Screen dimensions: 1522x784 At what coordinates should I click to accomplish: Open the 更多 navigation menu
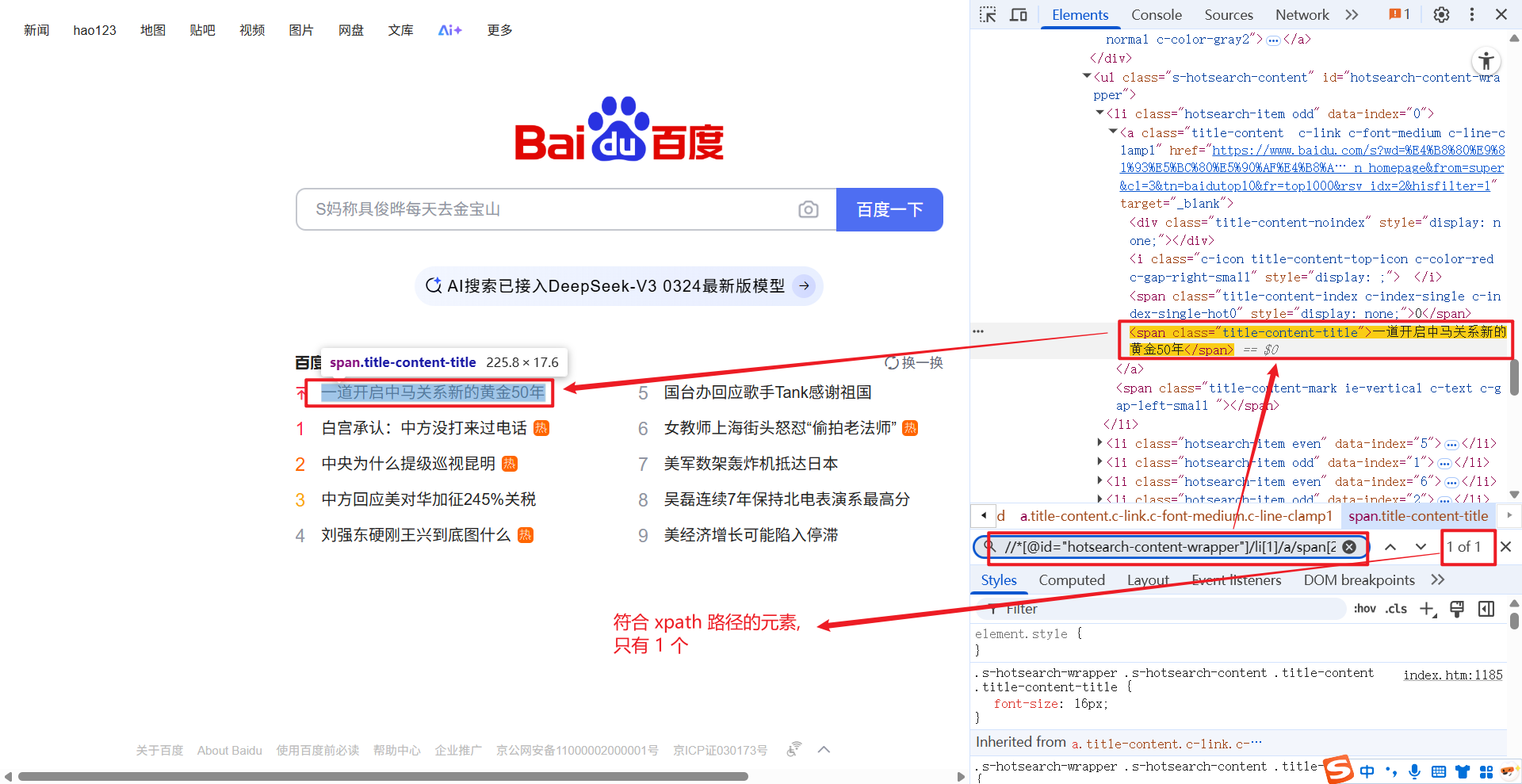coord(499,30)
